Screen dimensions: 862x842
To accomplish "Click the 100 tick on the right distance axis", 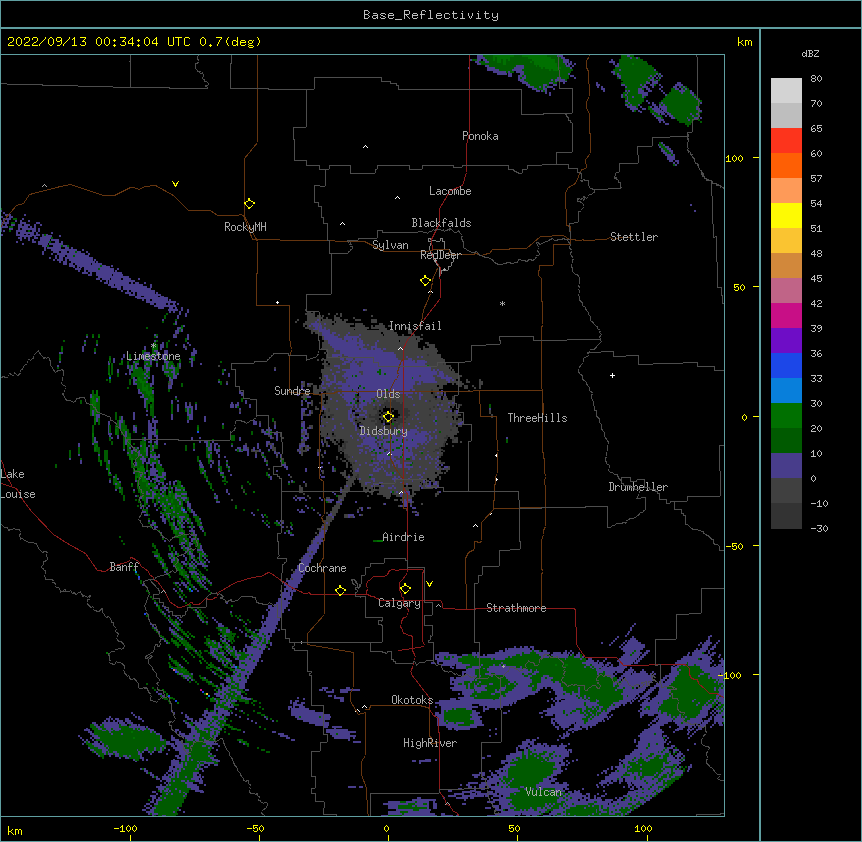I will point(734,158).
